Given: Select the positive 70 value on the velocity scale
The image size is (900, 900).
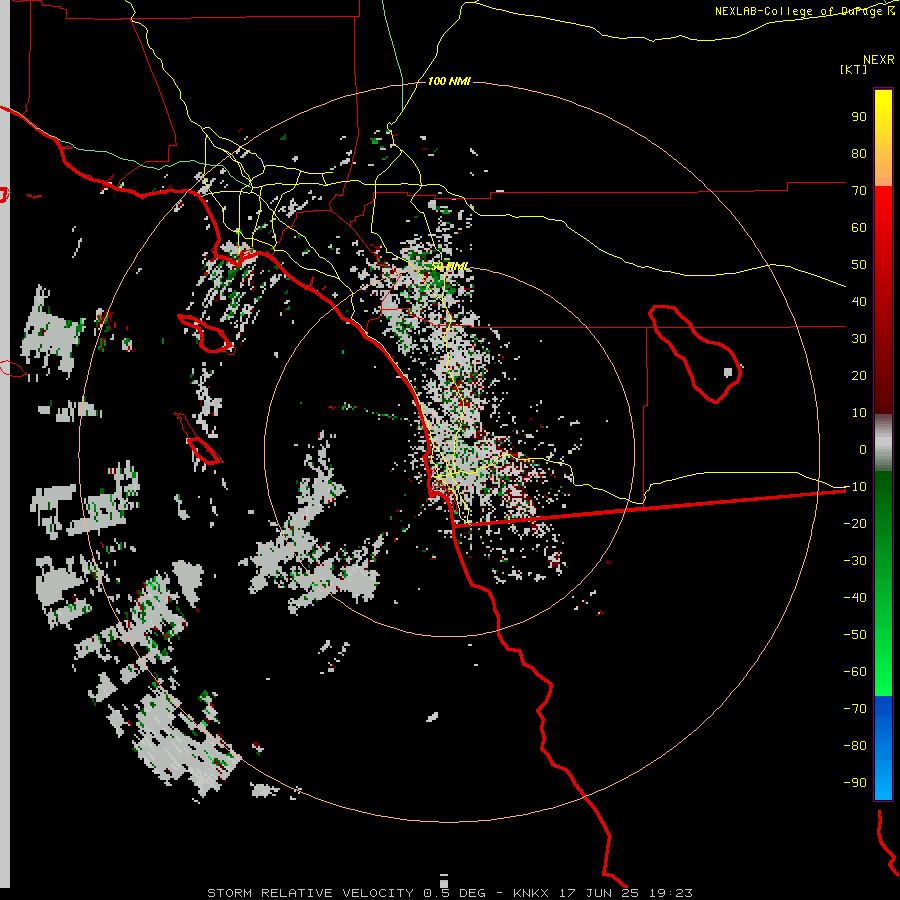Looking at the screenshot, I should point(859,191).
